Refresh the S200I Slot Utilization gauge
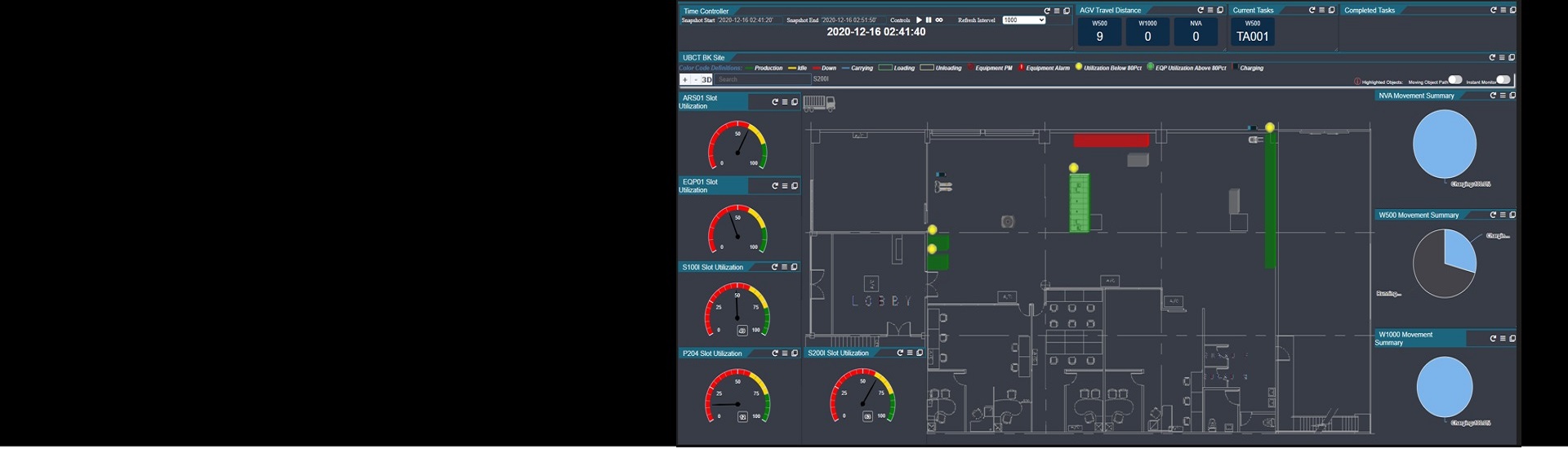1568x449 pixels. (x=900, y=353)
